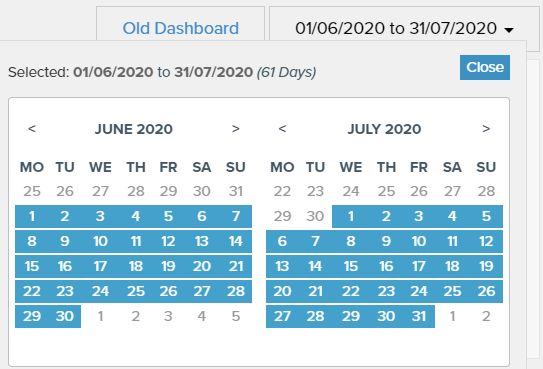Viewport: 543px width, 369px height.
Task: Choose June 1 on the calendar
Action: tap(32, 216)
